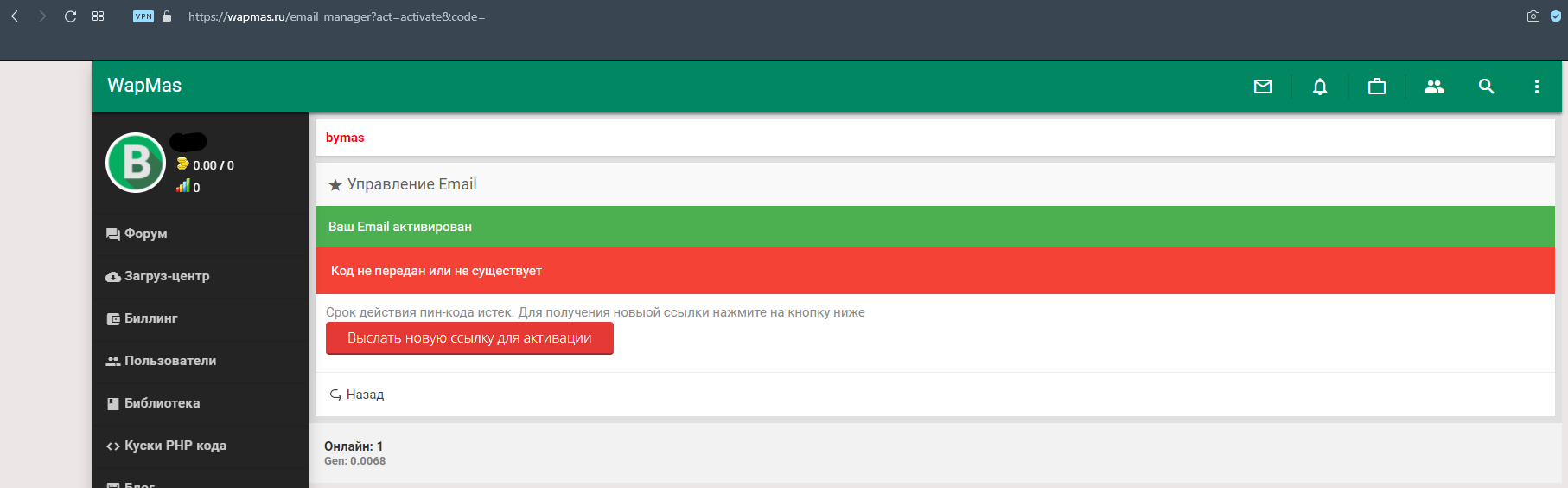Open the three-dot more options menu
Image resolution: width=1568 pixels, height=488 pixels.
point(1536,87)
